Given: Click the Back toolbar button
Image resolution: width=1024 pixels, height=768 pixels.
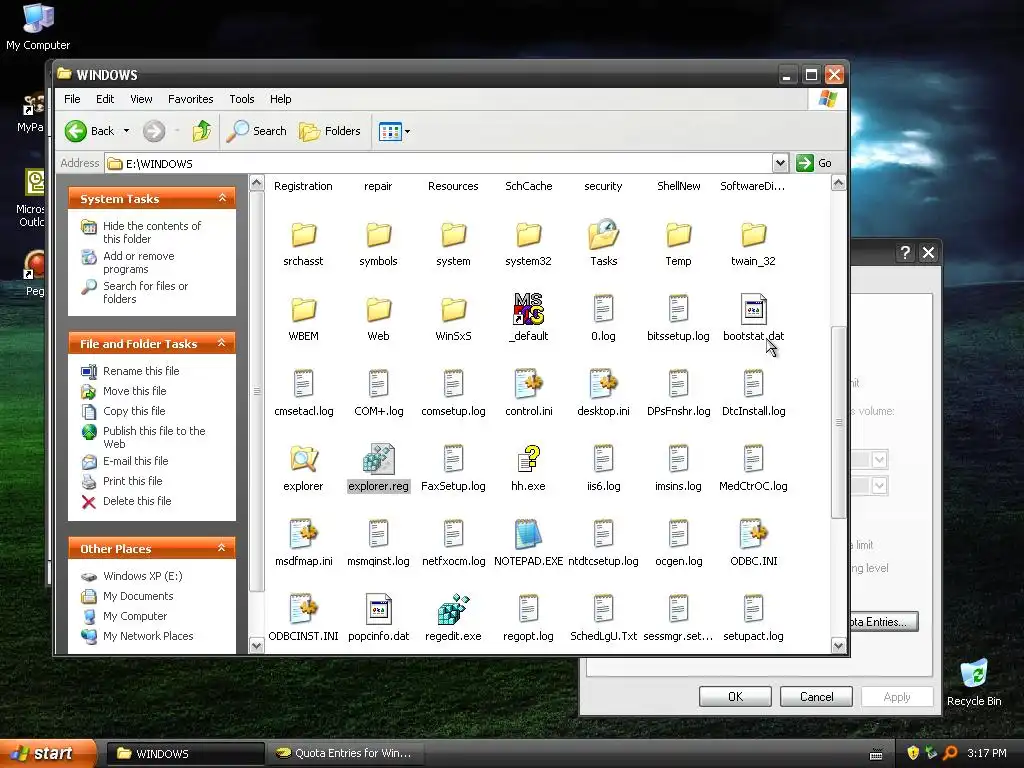Looking at the screenshot, I should click(x=90, y=131).
